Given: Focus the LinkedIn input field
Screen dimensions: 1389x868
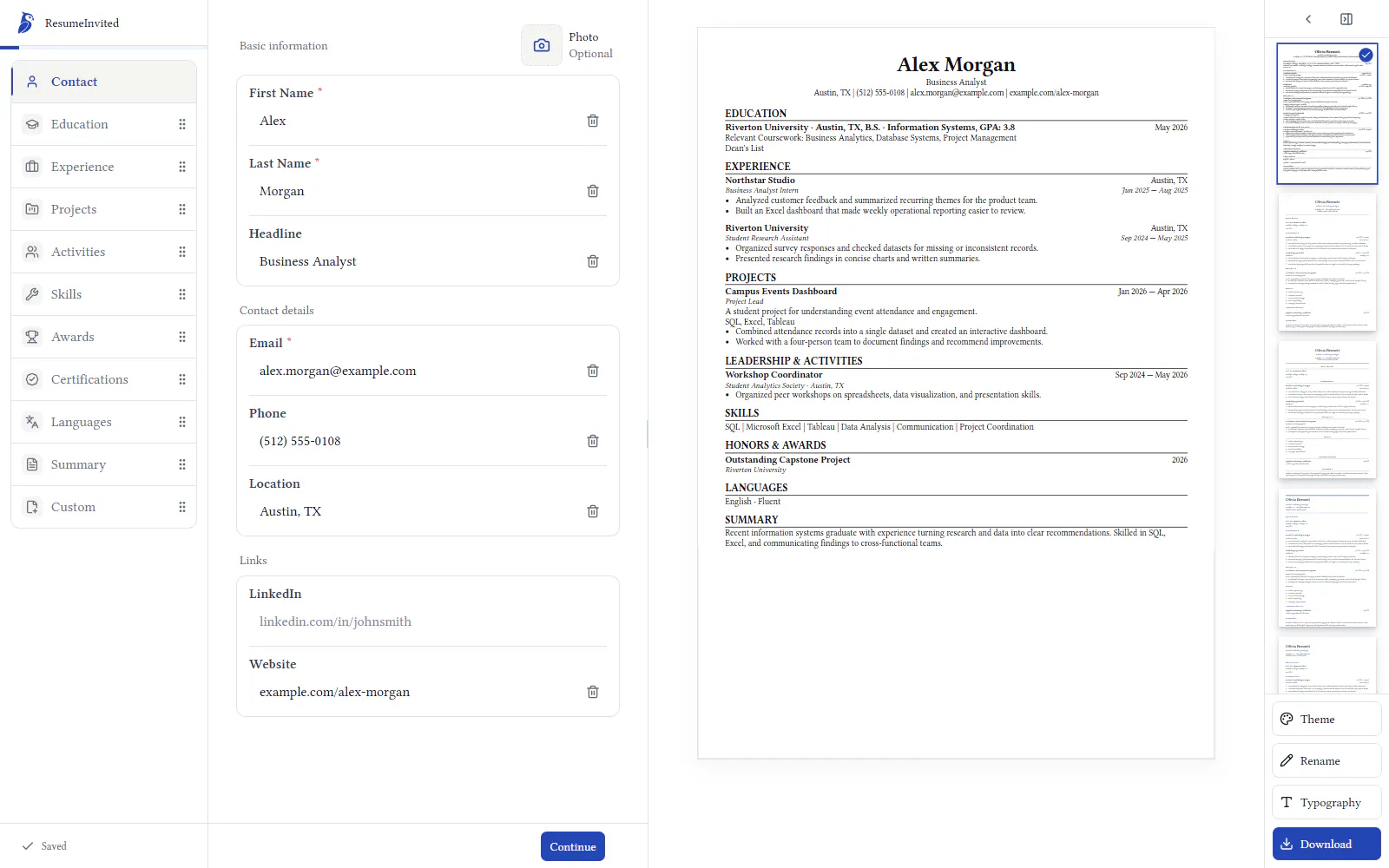Looking at the screenshot, I should click(428, 621).
